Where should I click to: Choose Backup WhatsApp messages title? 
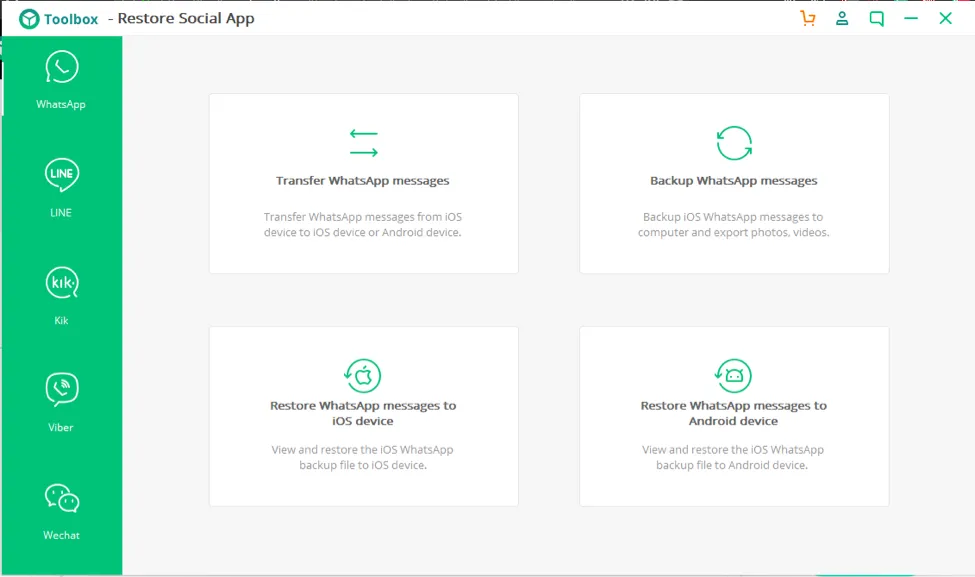click(733, 181)
